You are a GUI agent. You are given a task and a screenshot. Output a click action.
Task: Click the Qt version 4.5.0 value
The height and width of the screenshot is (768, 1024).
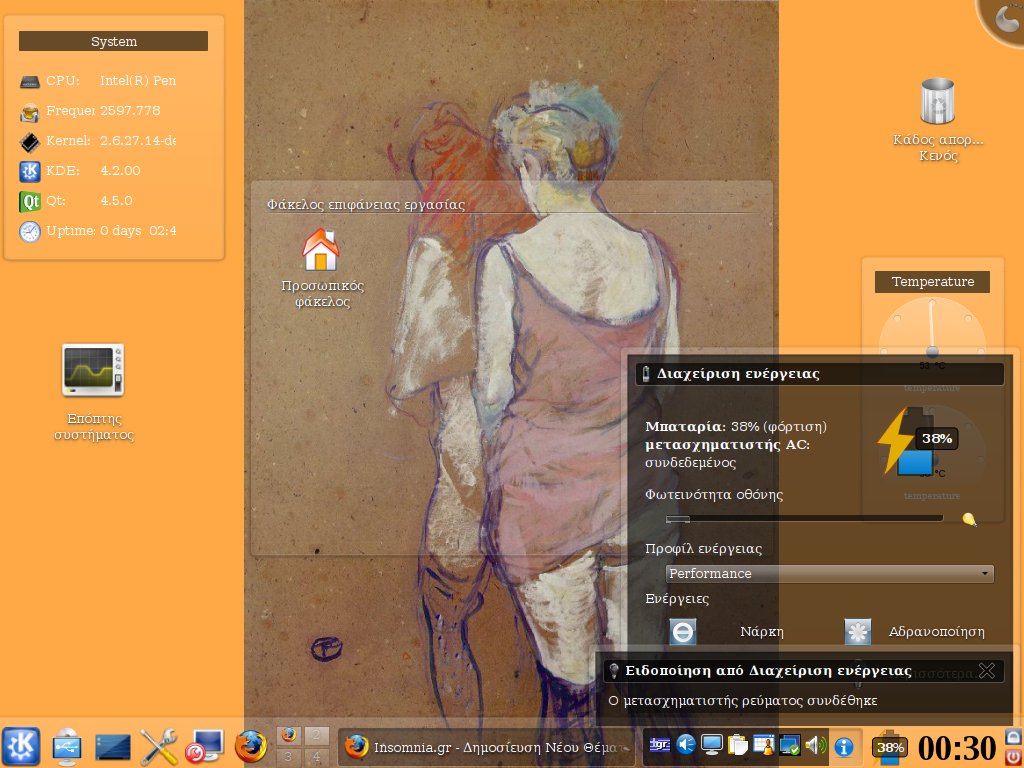click(x=116, y=200)
